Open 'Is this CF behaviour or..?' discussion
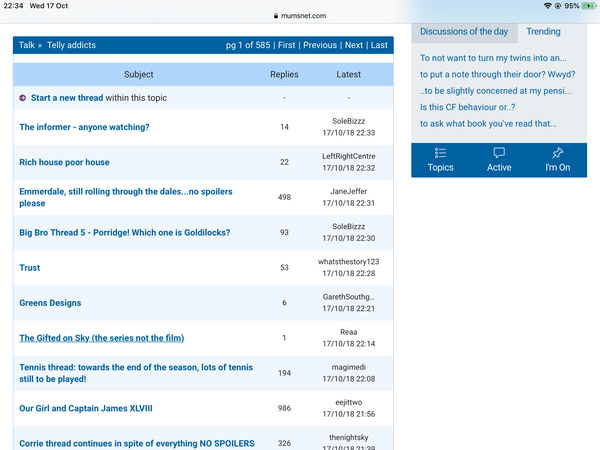Image resolution: width=600 pixels, height=450 pixels. pos(467,107)
